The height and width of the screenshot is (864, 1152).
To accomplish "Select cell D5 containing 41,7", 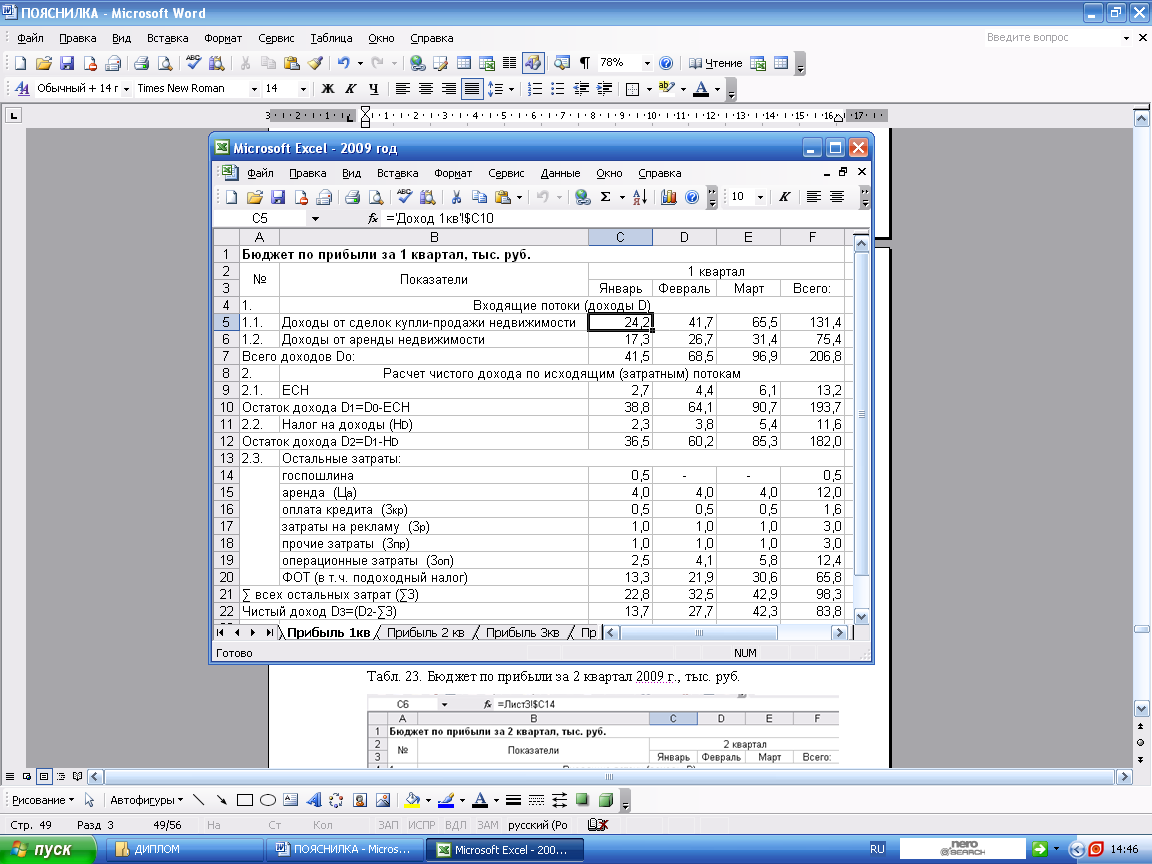I will coord(684,322).
